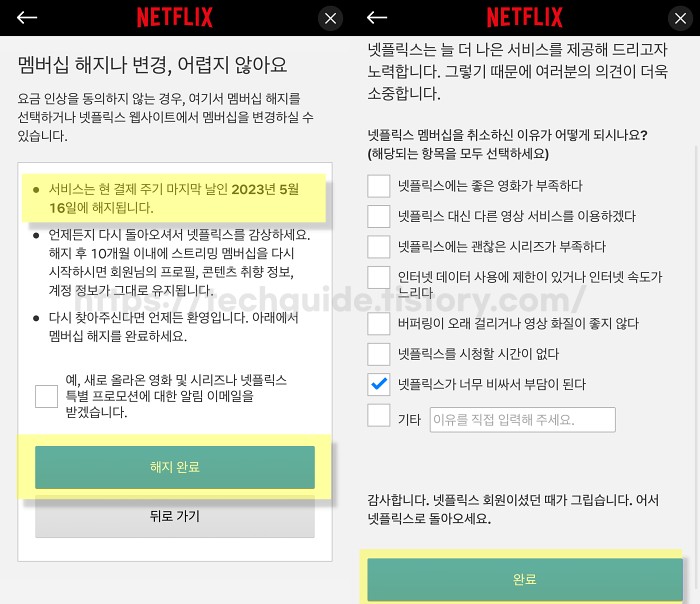Viewport: 700px width, 604px height.
Task: Tap the back arrow on the left cancellation screen
Action: pyautogui.click(x=27, y=17)
